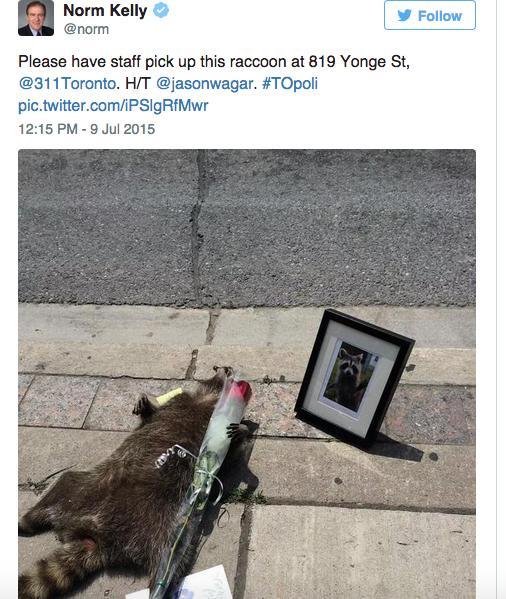
Task: Click the @norm handle
Action: [86, 29]
